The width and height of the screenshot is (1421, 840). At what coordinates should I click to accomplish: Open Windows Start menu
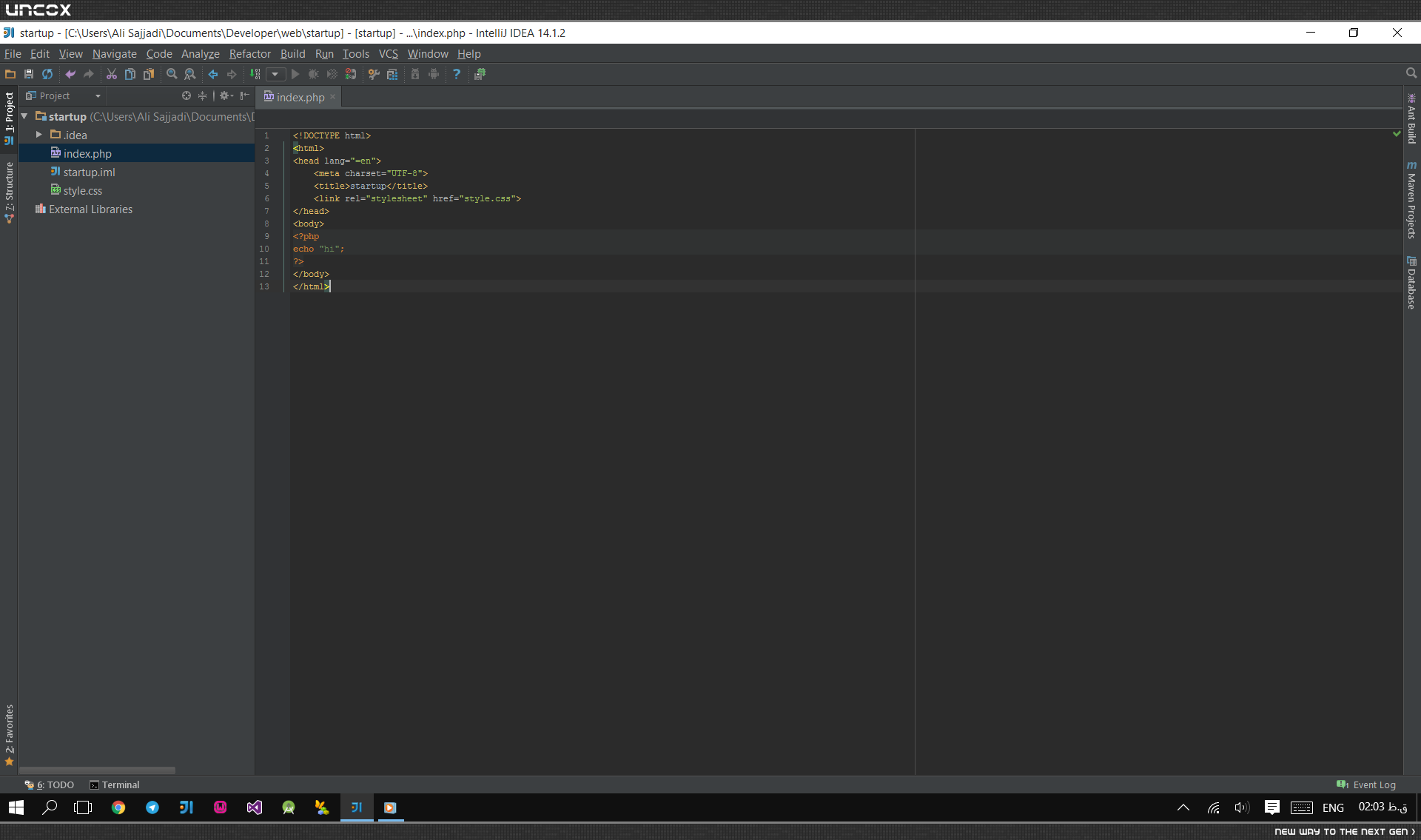click(16, 807)
